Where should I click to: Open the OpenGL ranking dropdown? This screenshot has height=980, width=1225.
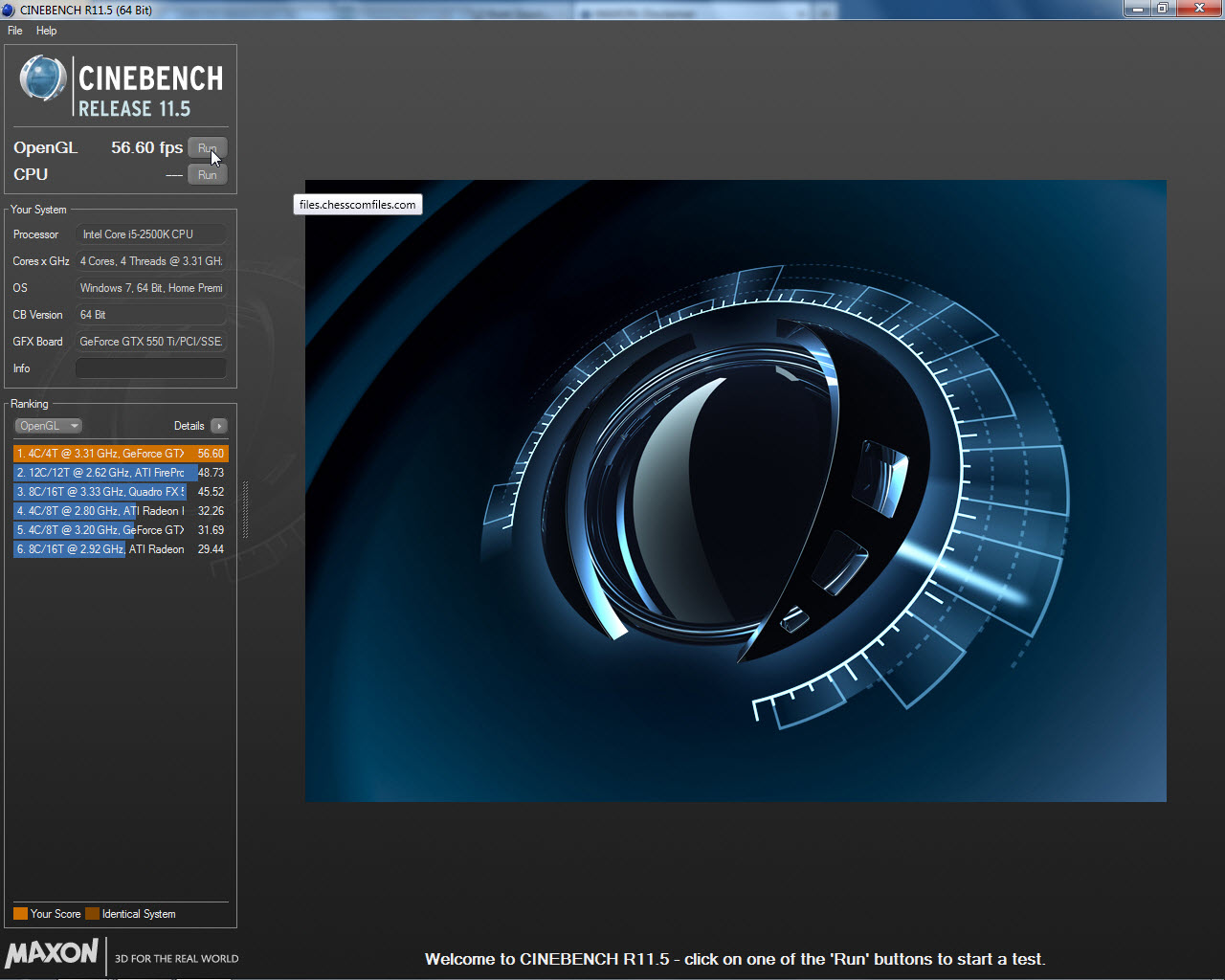[48, 426]
